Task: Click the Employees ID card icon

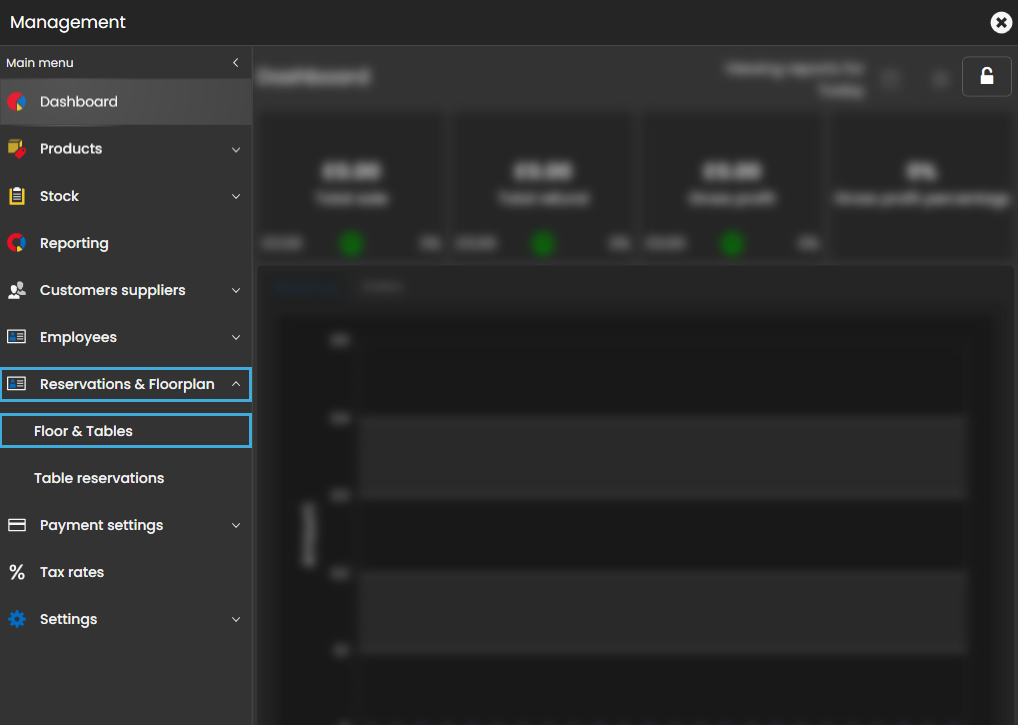Action: click(16, 337)
